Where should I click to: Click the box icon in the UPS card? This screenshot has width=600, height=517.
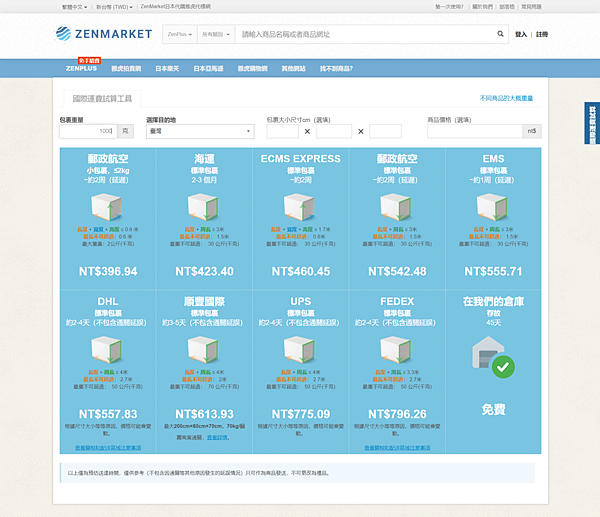299,349
